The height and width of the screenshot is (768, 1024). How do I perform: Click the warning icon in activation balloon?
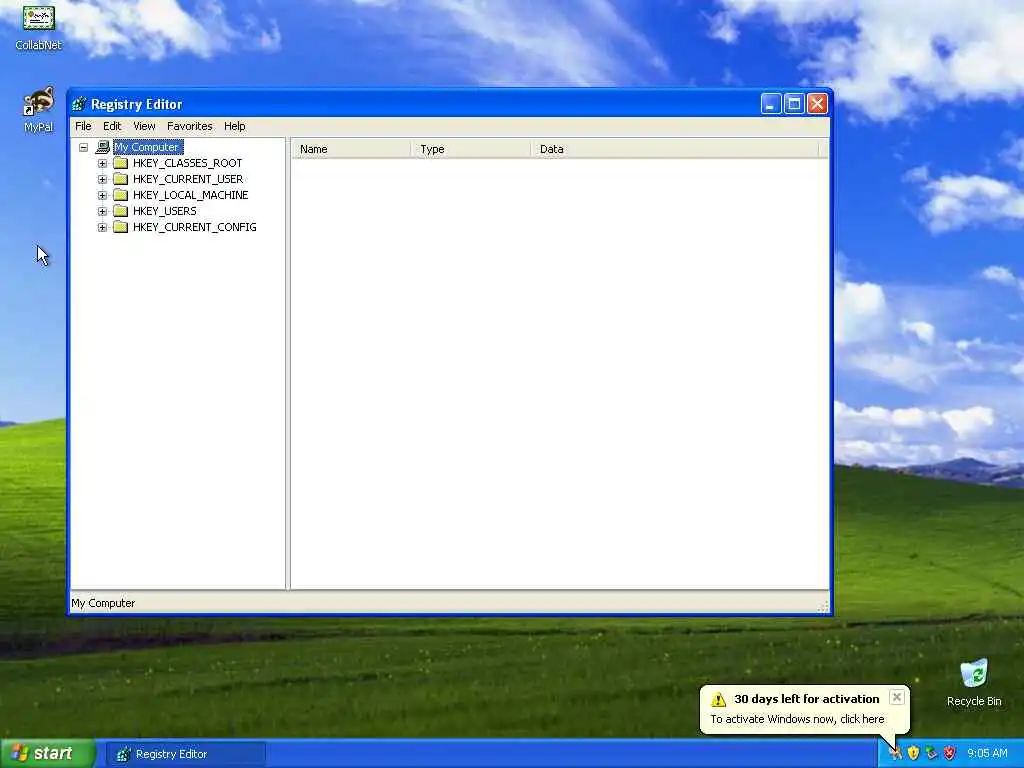(x=718, y=699)
